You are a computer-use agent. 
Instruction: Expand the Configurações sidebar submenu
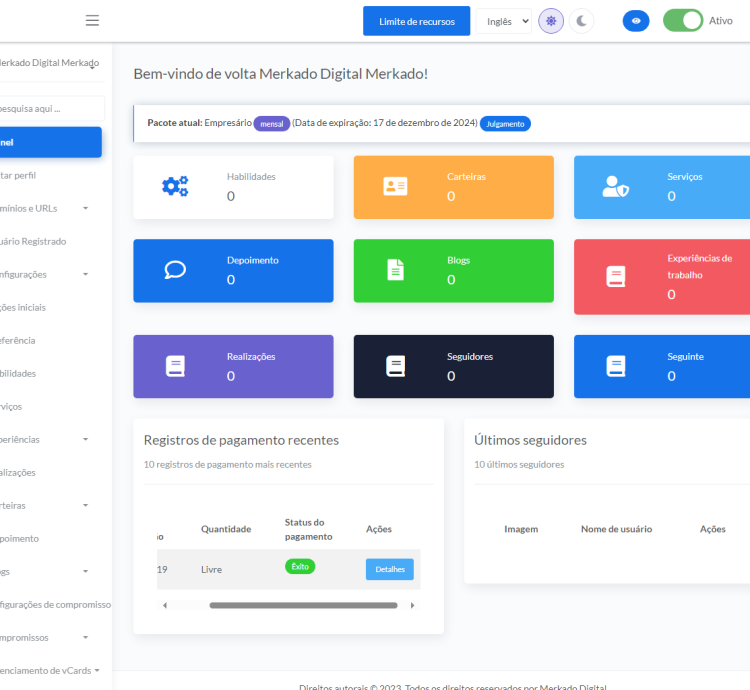[45, 274]
